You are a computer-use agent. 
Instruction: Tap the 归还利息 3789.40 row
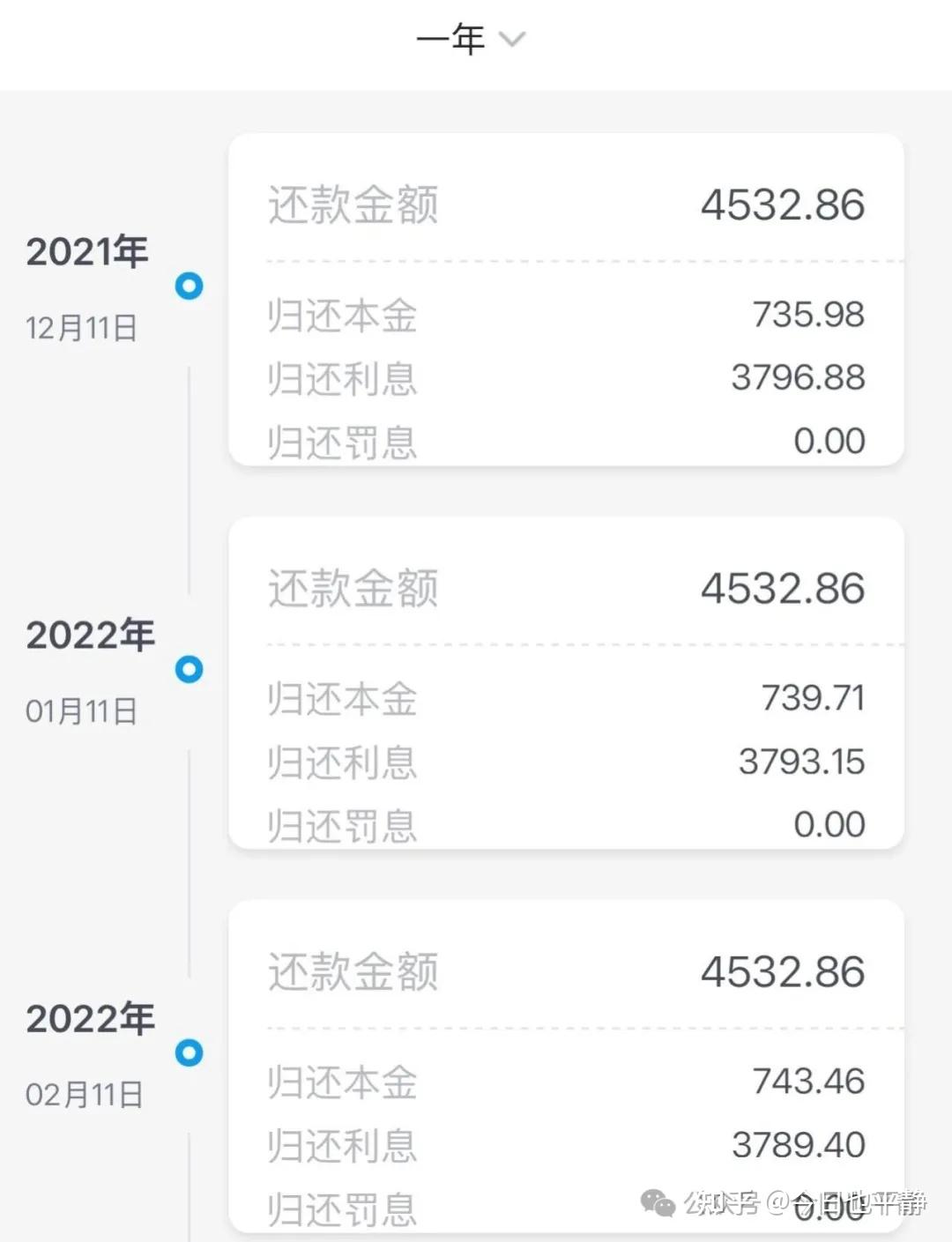566,1145
